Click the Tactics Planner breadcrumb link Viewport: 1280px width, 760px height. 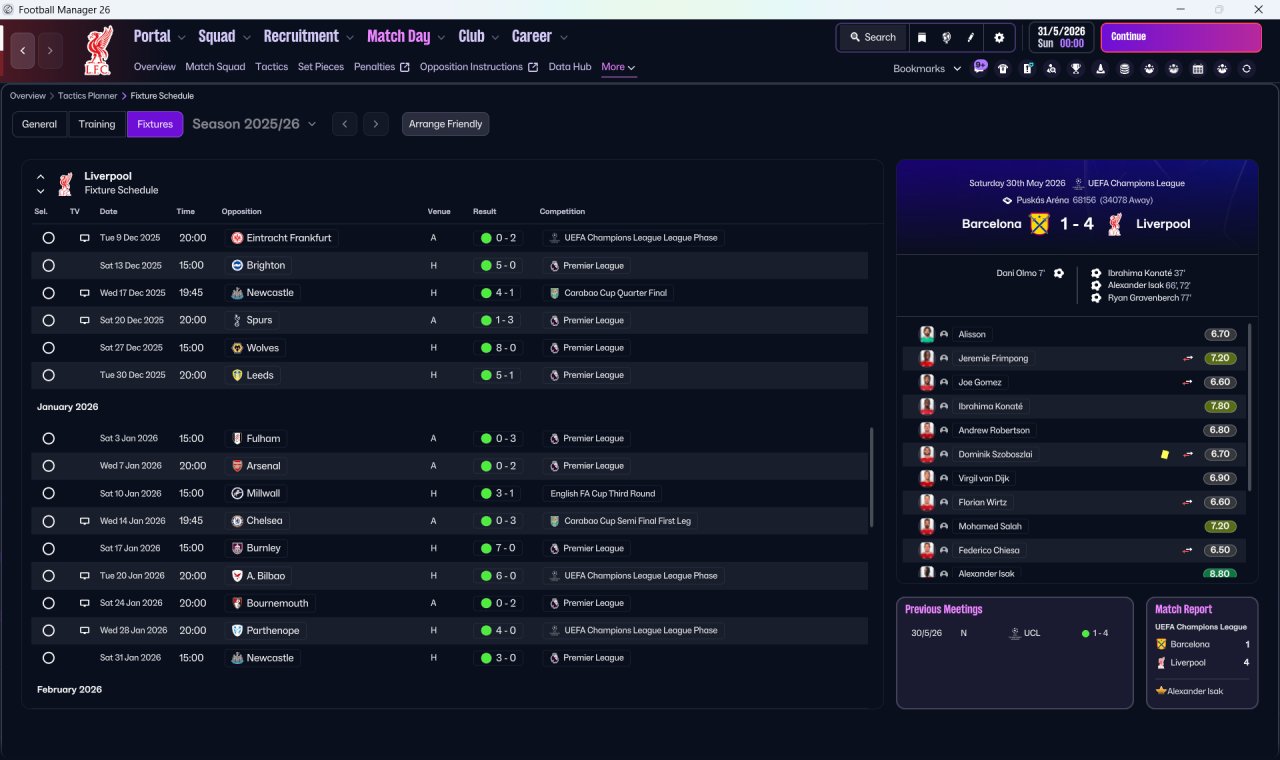(88, 96)
